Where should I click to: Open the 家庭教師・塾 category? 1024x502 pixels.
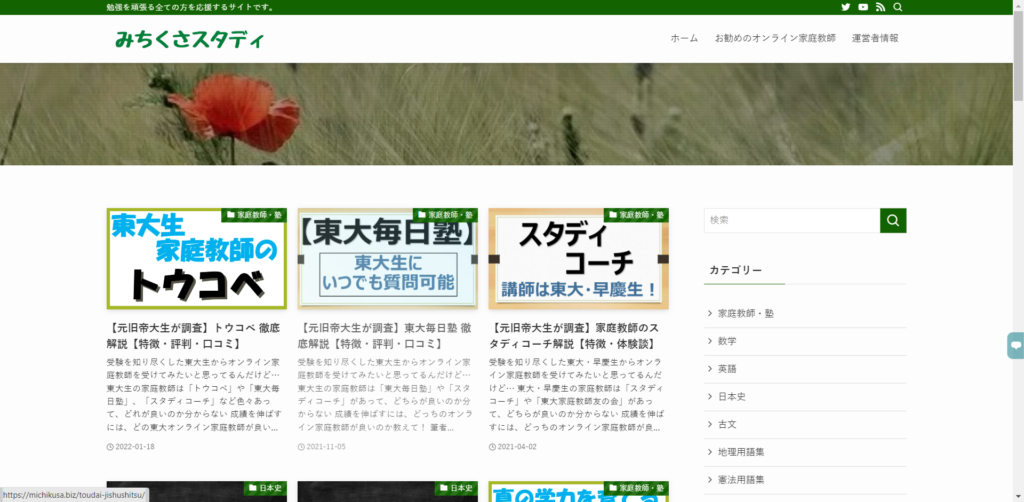point(745,313)
